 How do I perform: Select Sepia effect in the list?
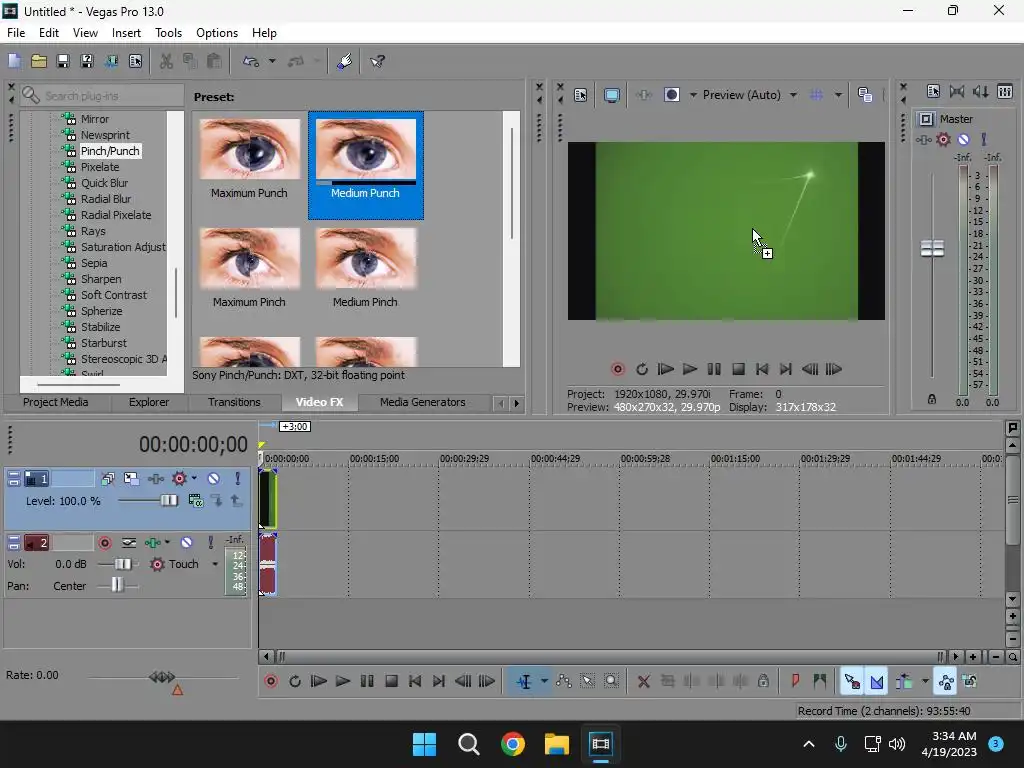coord(94,263)
